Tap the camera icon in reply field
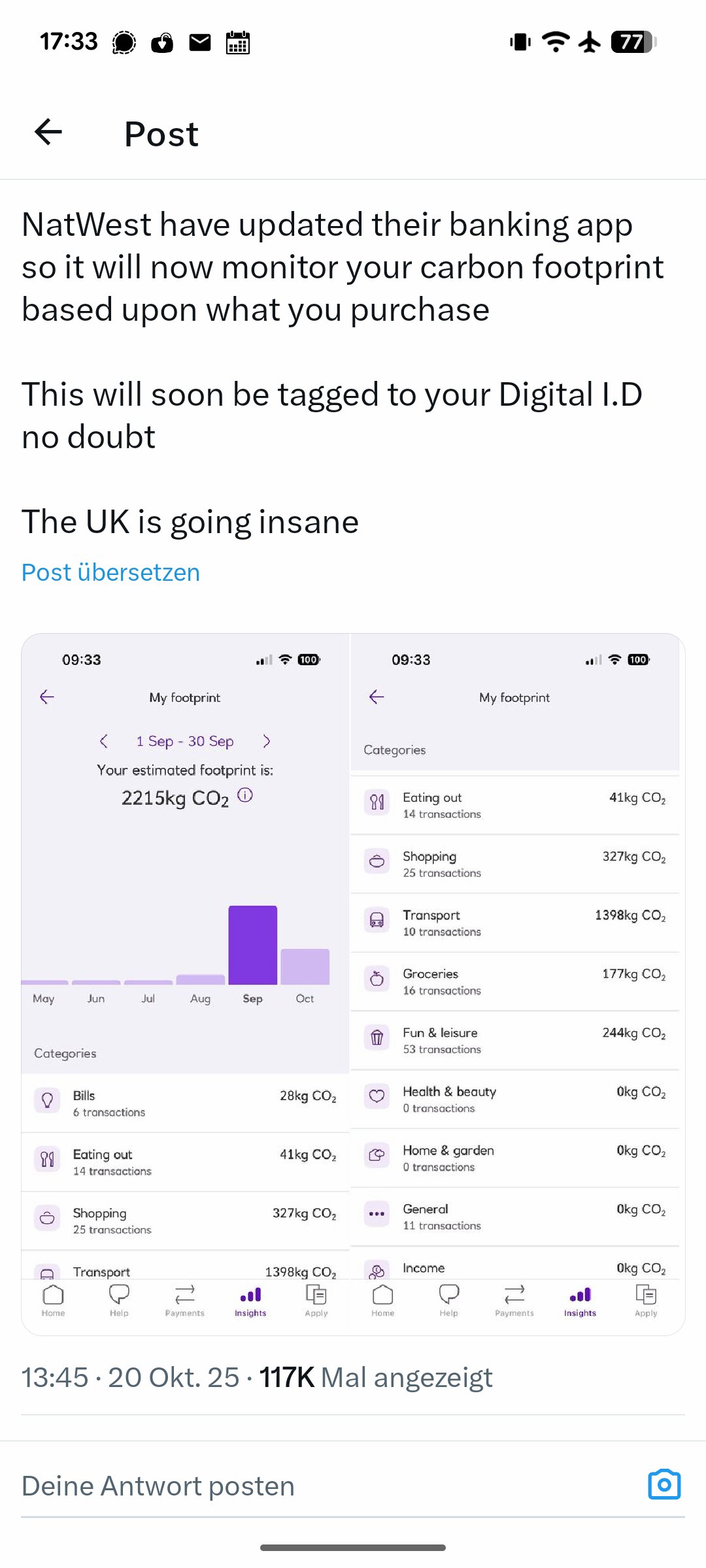Image resolution: width=706 pixels, height=1568 pixels. point(664,1484)
